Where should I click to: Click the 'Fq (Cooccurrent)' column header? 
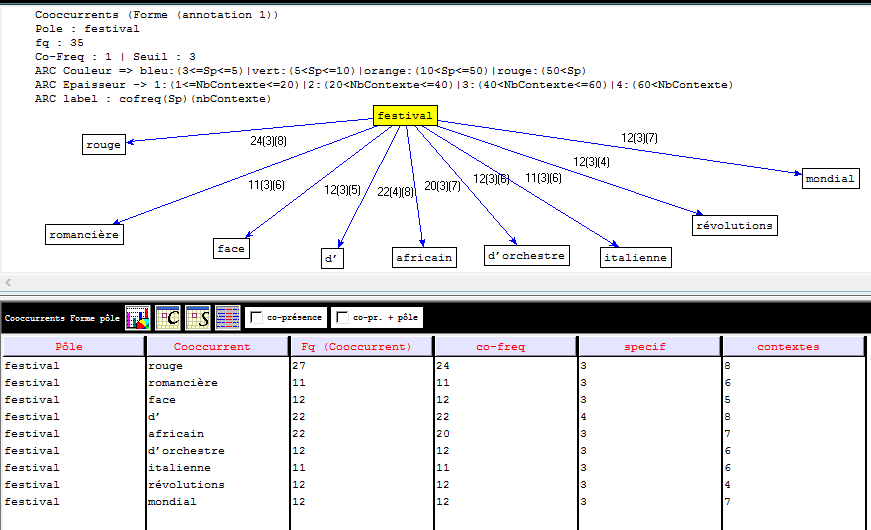(362, 347)
